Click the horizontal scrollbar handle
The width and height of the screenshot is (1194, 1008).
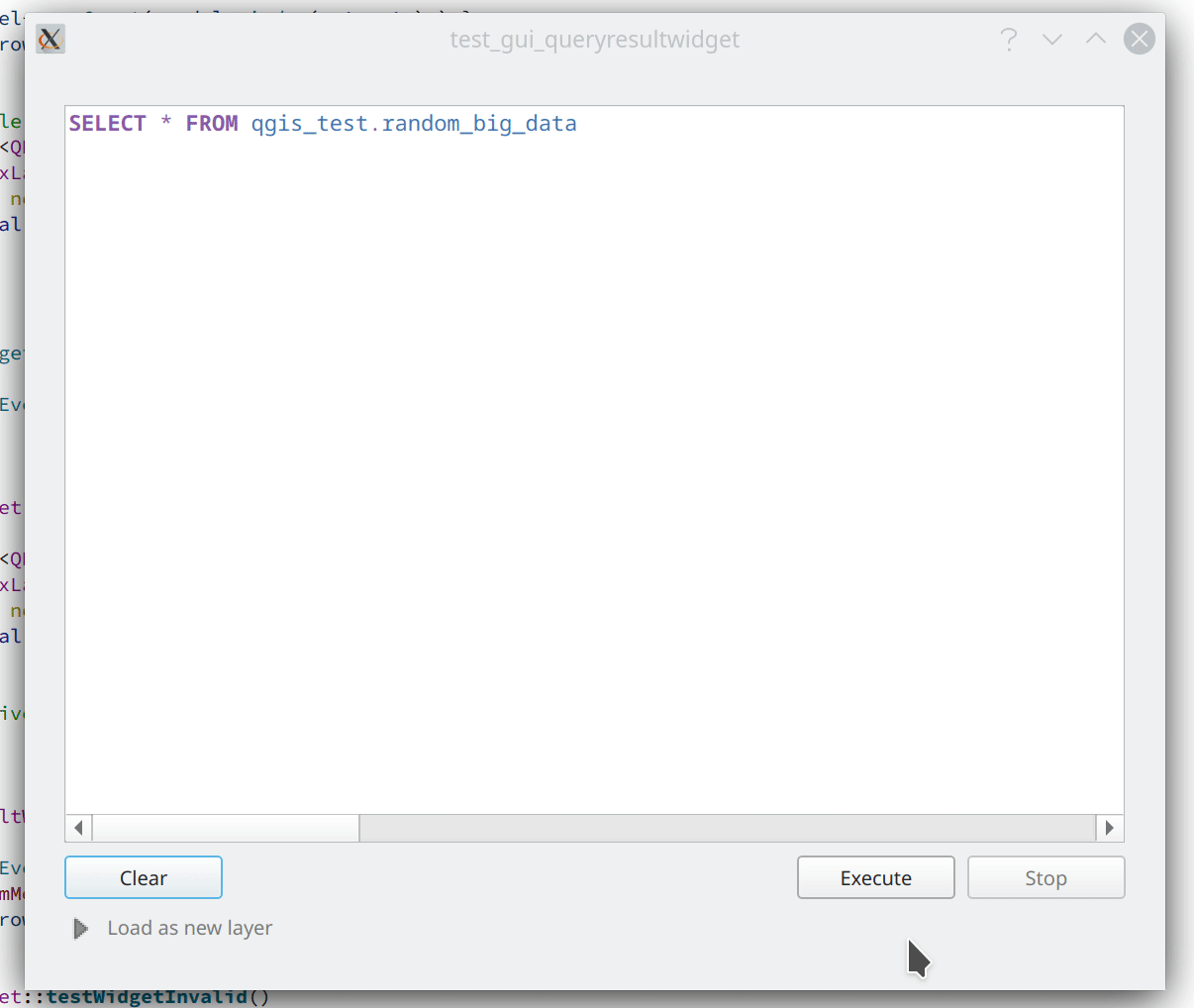tap(226, 828)
